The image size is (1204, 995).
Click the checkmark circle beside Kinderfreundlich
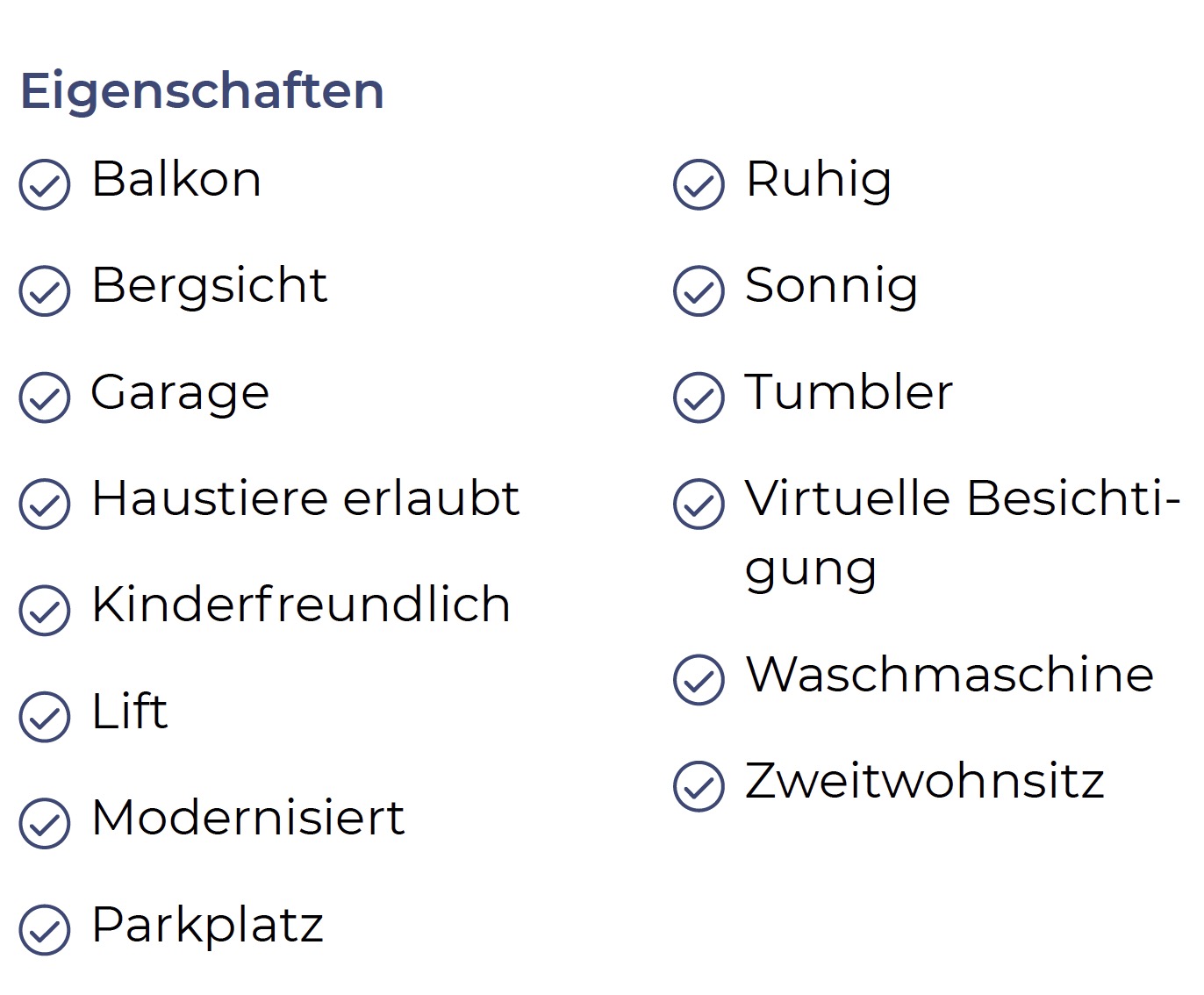pos(45,611)
